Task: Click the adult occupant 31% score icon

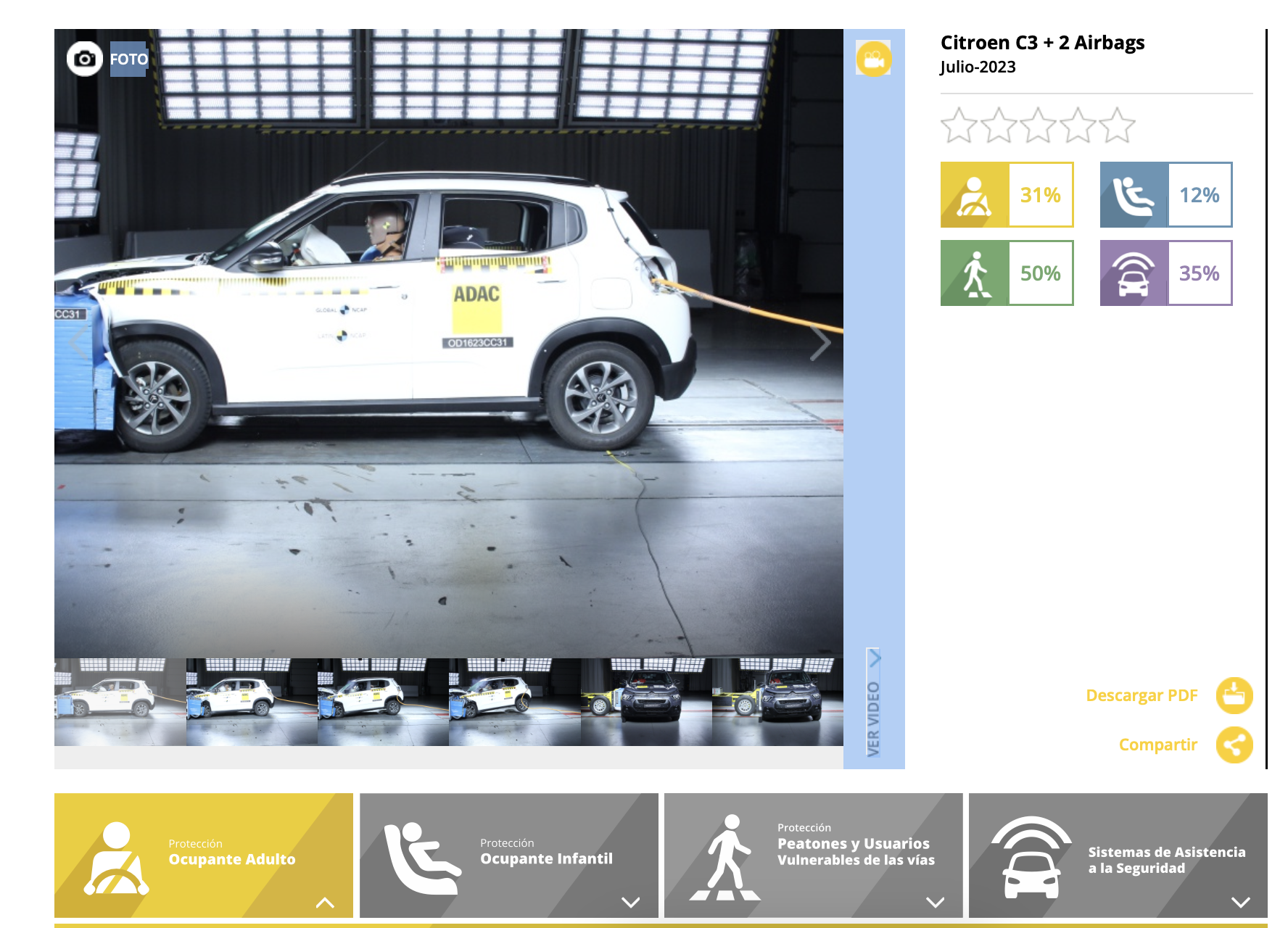Action: pos(974,195)
